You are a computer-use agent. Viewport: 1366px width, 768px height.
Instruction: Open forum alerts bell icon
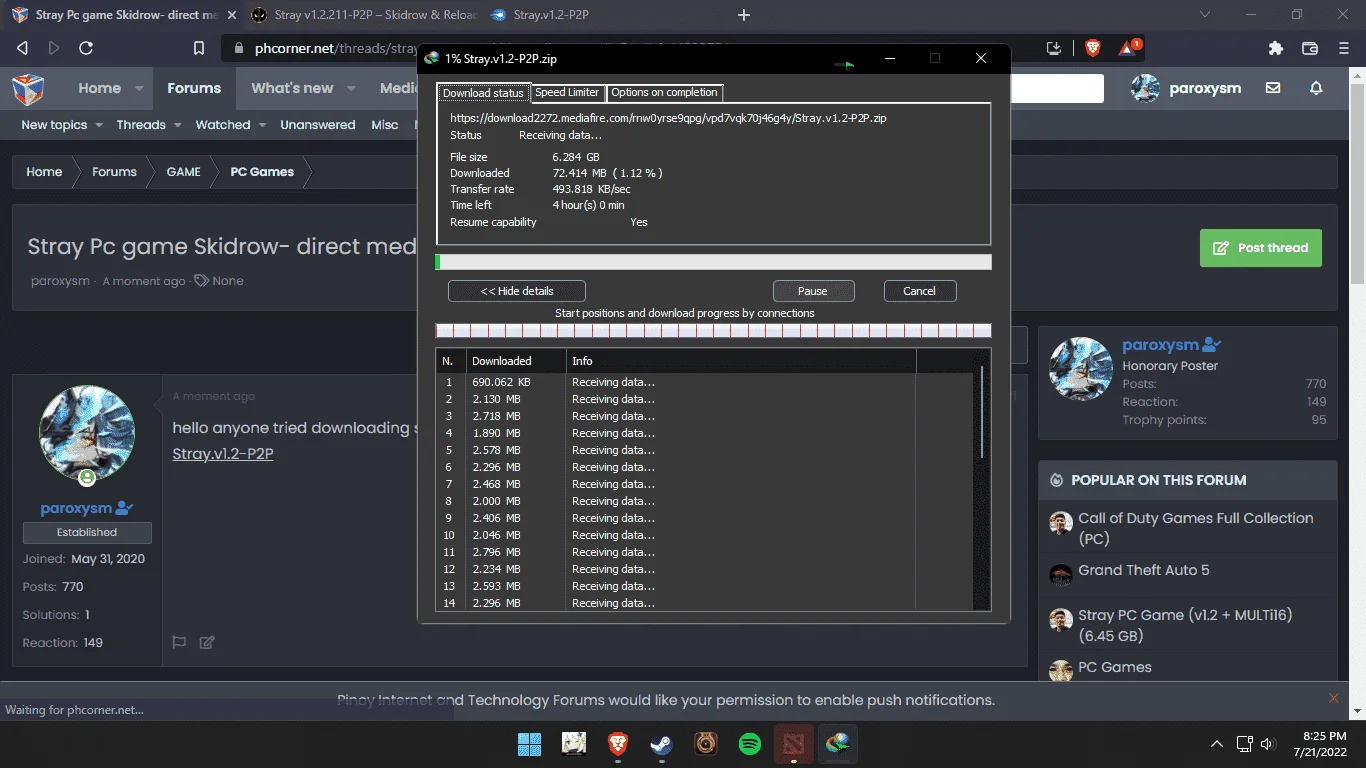pyautogui.click(x=1316, y=88)
